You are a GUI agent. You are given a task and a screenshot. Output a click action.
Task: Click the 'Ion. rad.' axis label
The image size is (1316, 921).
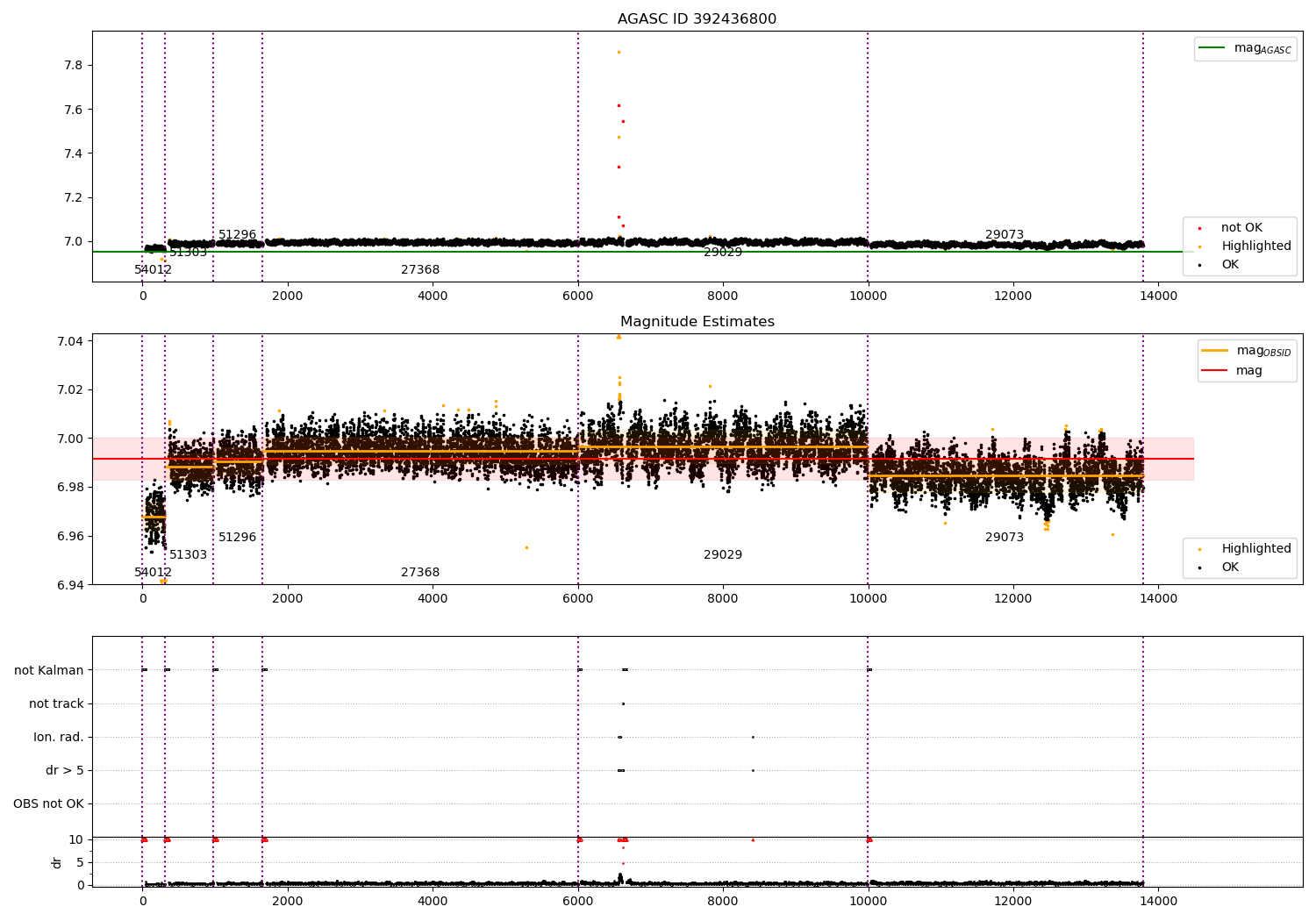tap(59, 737)
